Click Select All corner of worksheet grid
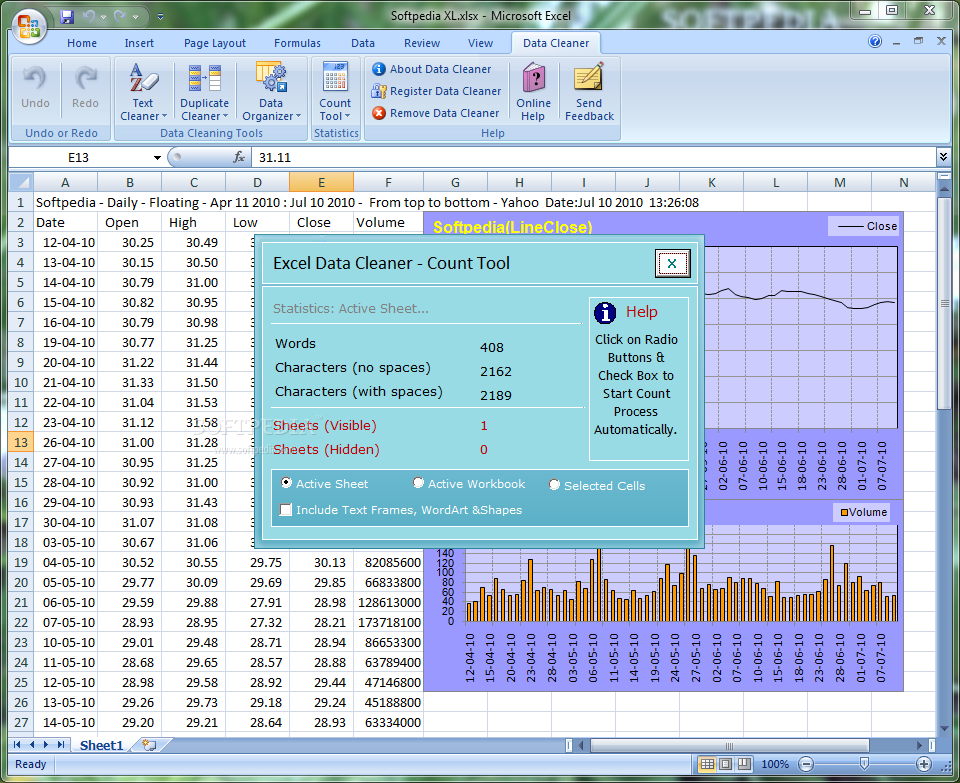Image resolution: width=960 pixels, height=783 pixels. point(21,182)
